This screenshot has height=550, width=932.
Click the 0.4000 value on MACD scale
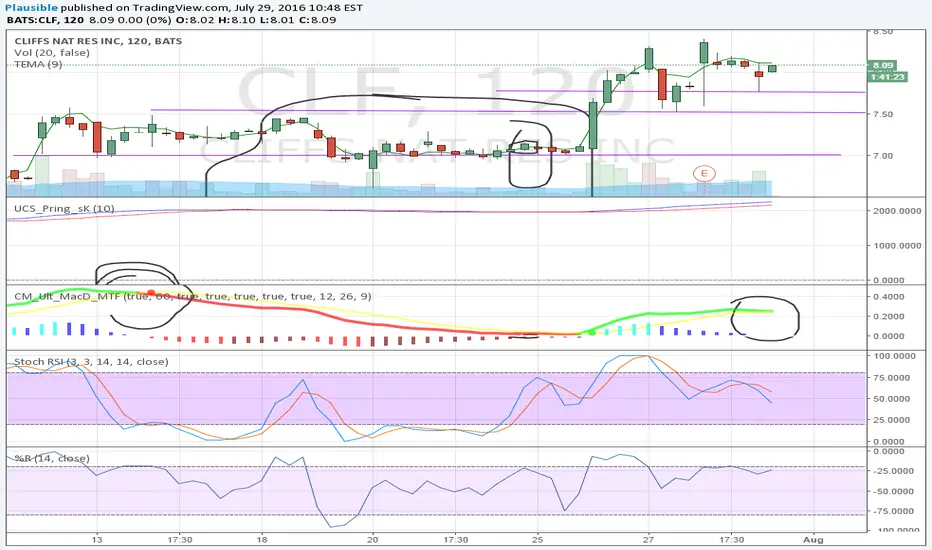889,297
